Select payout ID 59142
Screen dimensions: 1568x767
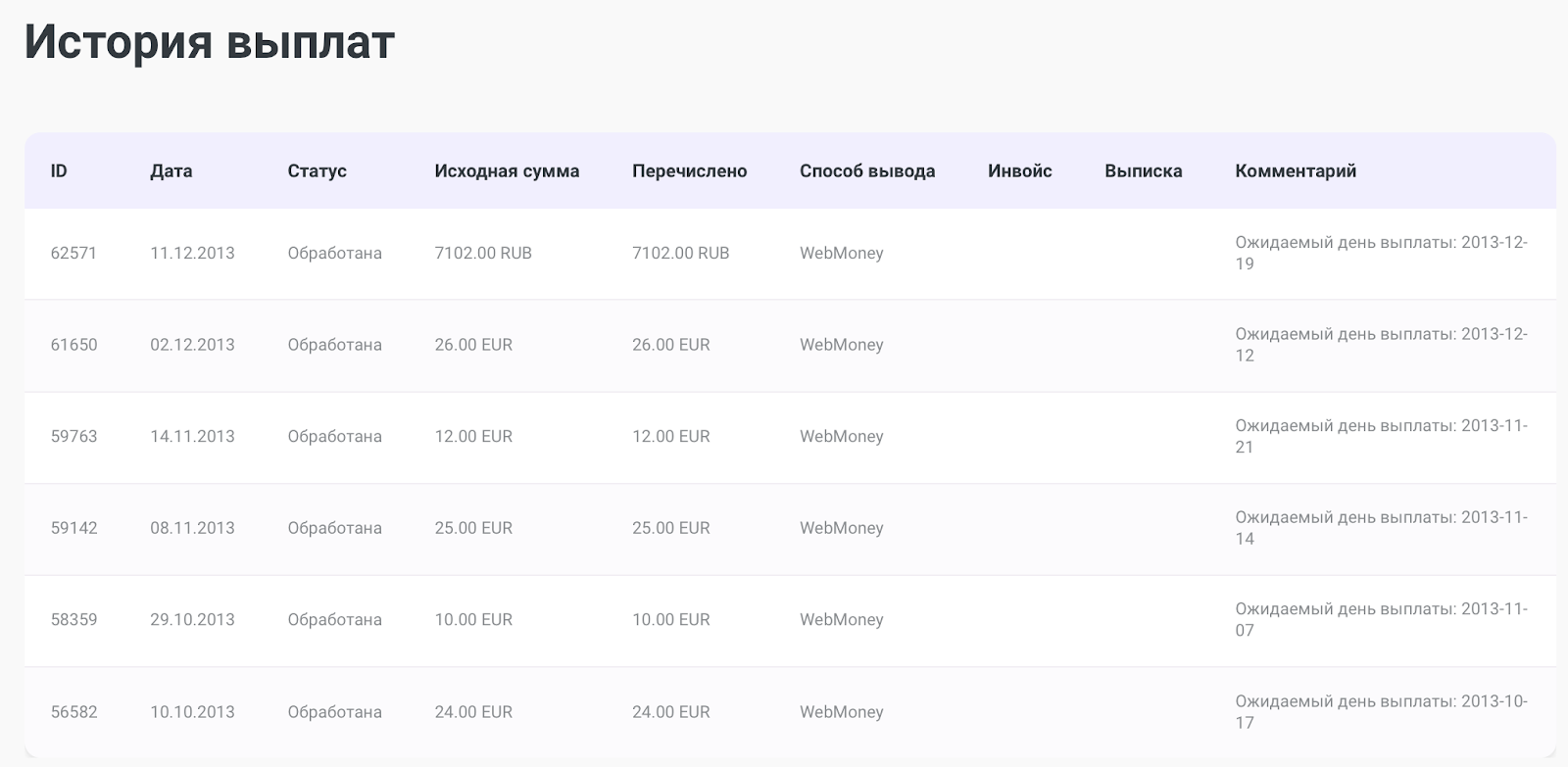[x=73, y=528]
